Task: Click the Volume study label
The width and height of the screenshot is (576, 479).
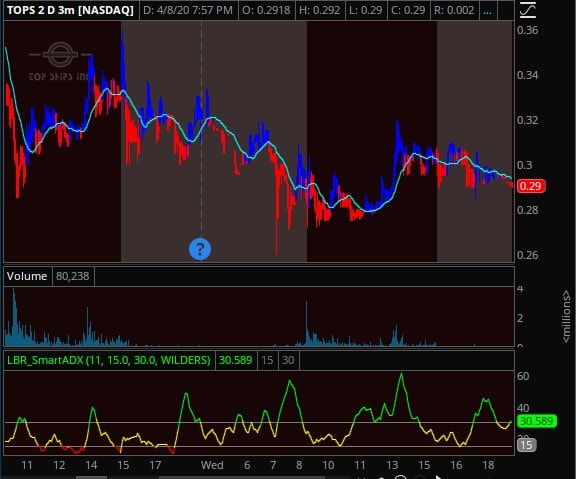Action: [x=27, y=276]
